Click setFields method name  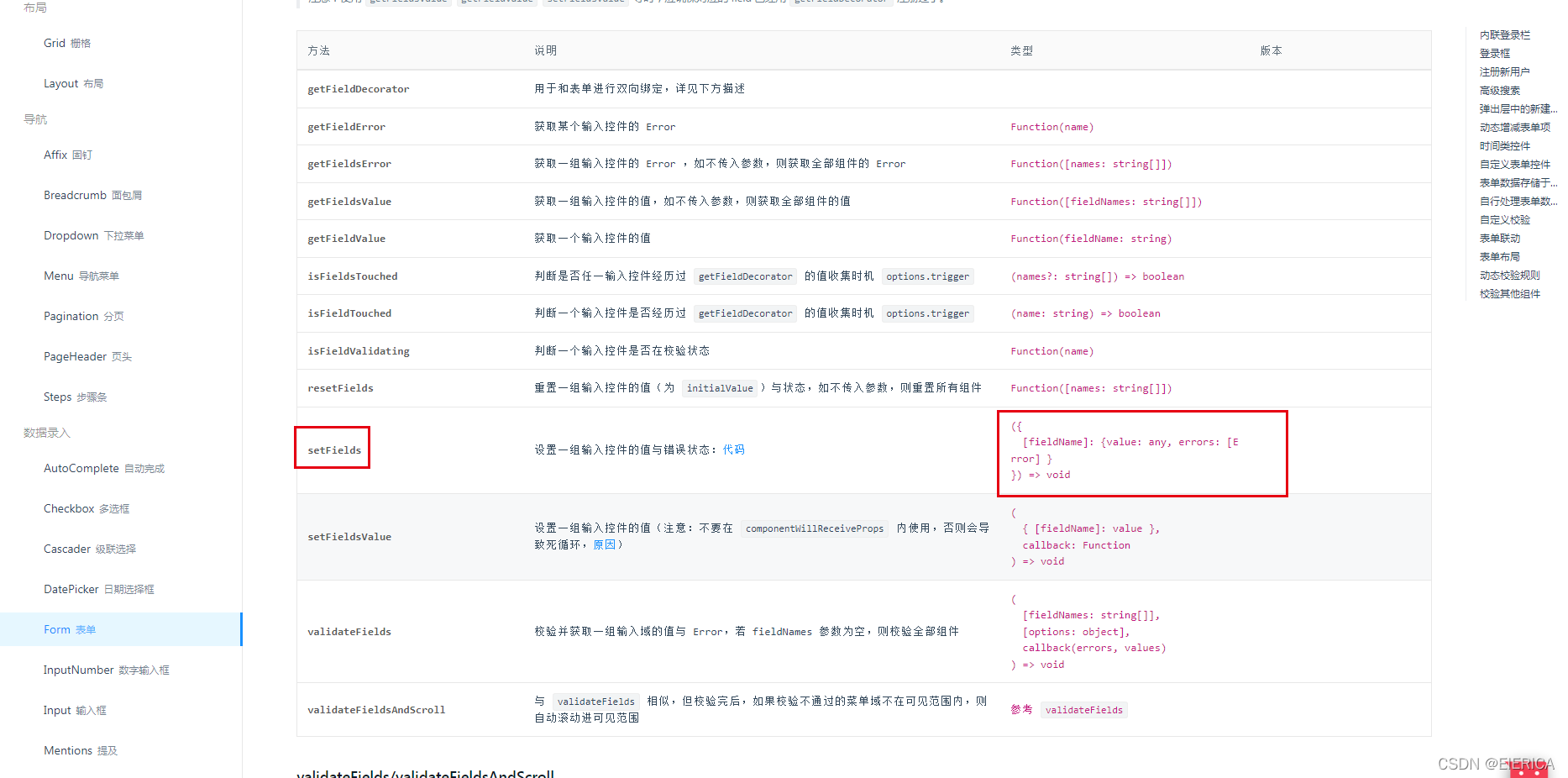tap(334, 450)
